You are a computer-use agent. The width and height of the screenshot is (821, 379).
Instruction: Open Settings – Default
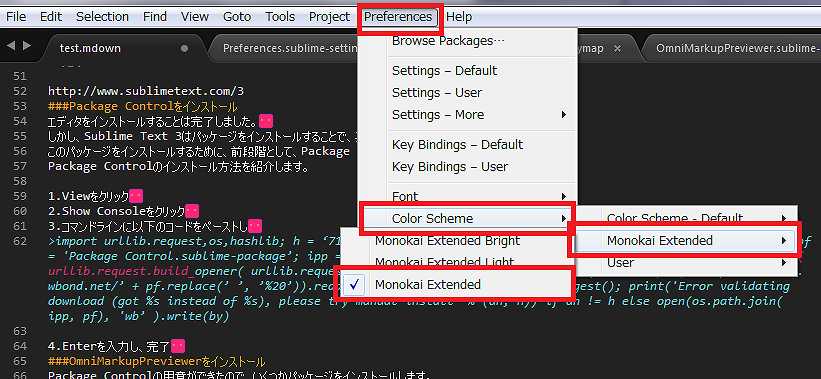pyautogui.click(x=468, y=71)
